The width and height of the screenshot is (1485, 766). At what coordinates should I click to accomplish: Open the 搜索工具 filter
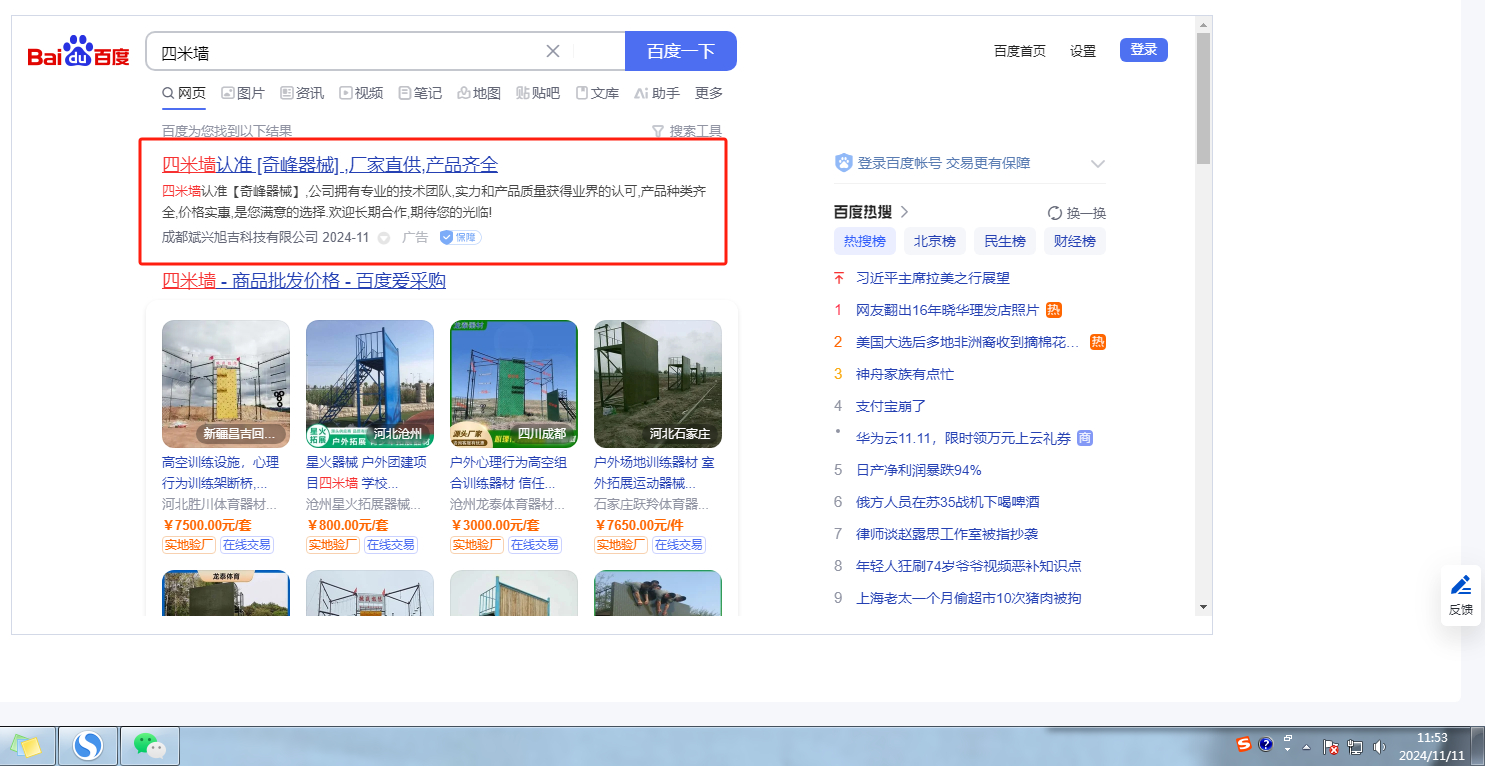pos(686,131)
